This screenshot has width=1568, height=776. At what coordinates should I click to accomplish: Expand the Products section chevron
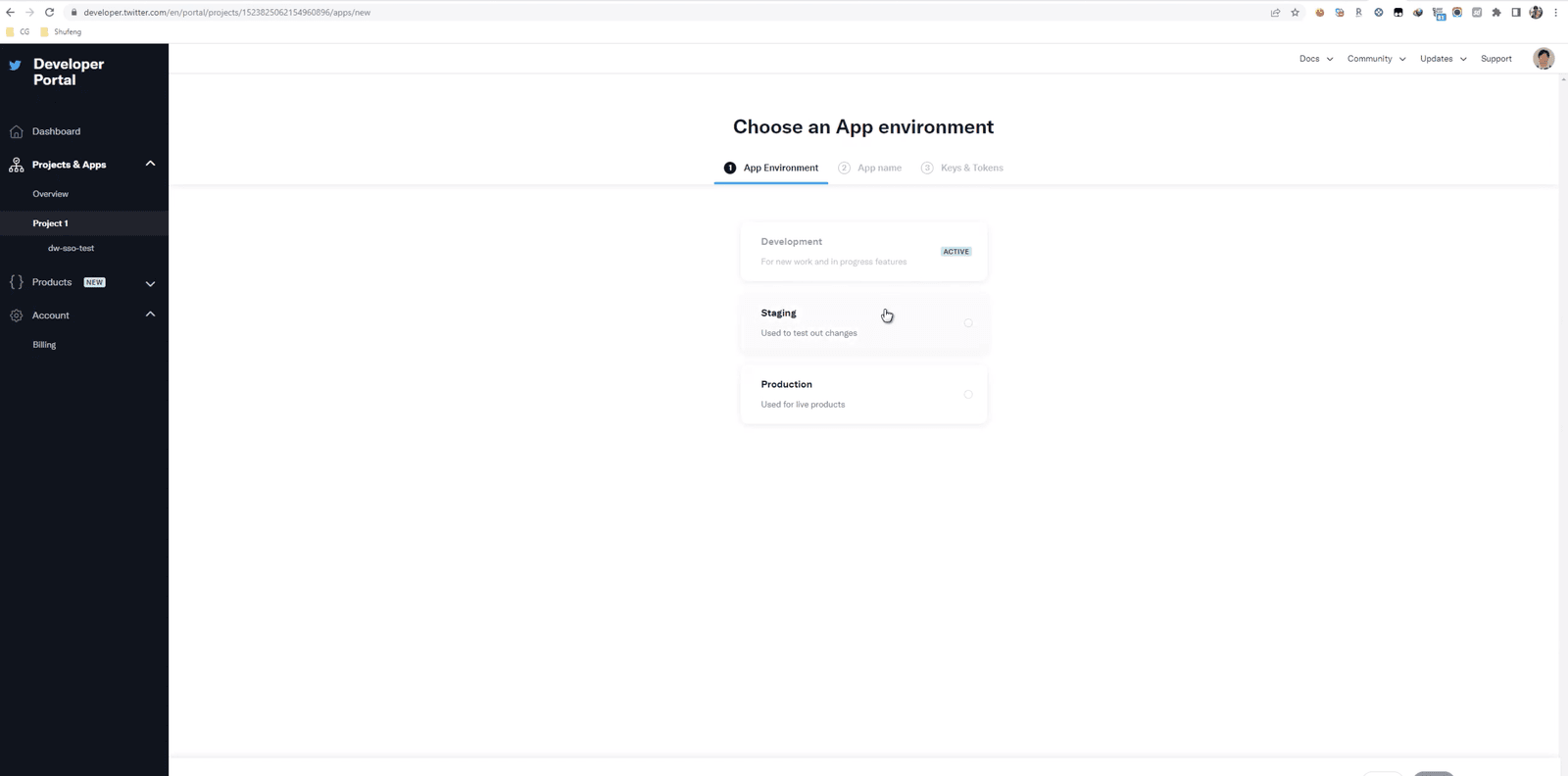[150, 283]
